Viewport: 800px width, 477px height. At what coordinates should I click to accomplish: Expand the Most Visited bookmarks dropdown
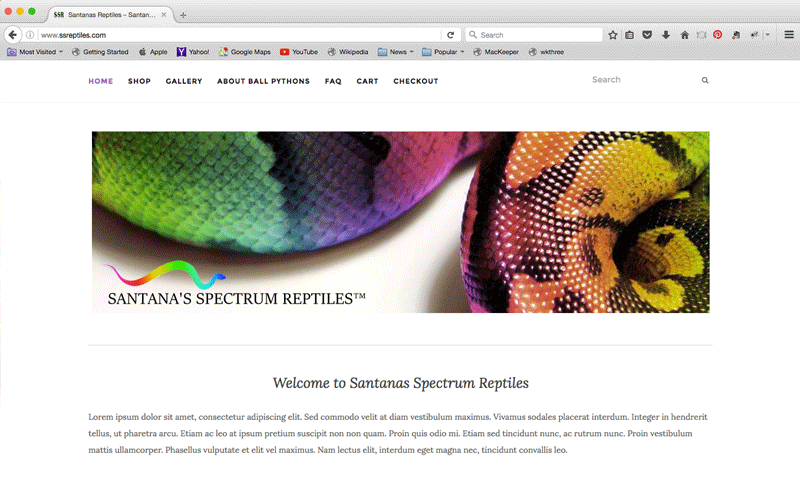pos(35,52)
